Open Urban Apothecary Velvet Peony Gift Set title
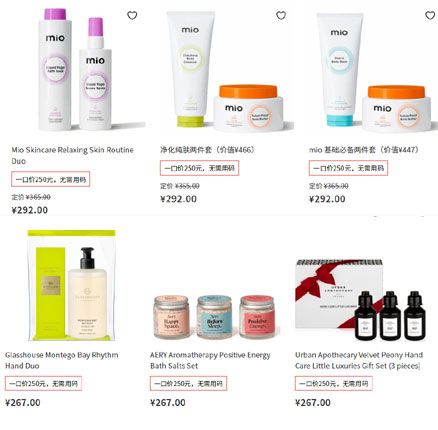The width and height of the screenshot is (438, 430). (x=359, y=360)
